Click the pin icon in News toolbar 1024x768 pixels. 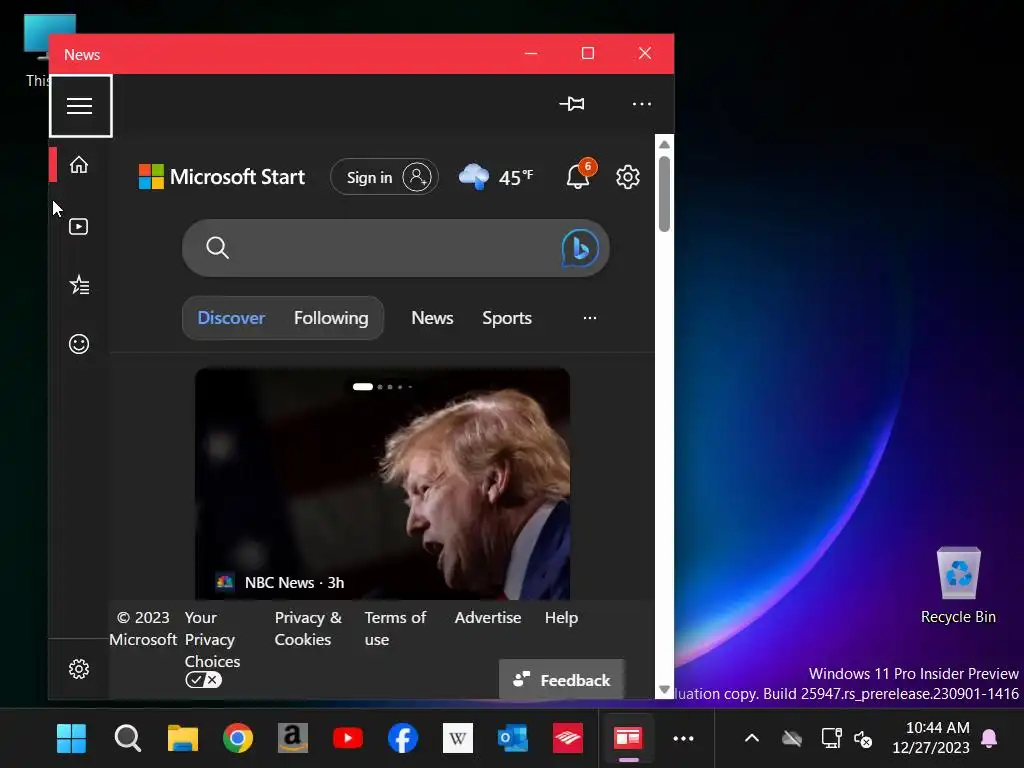pos(572,104)
